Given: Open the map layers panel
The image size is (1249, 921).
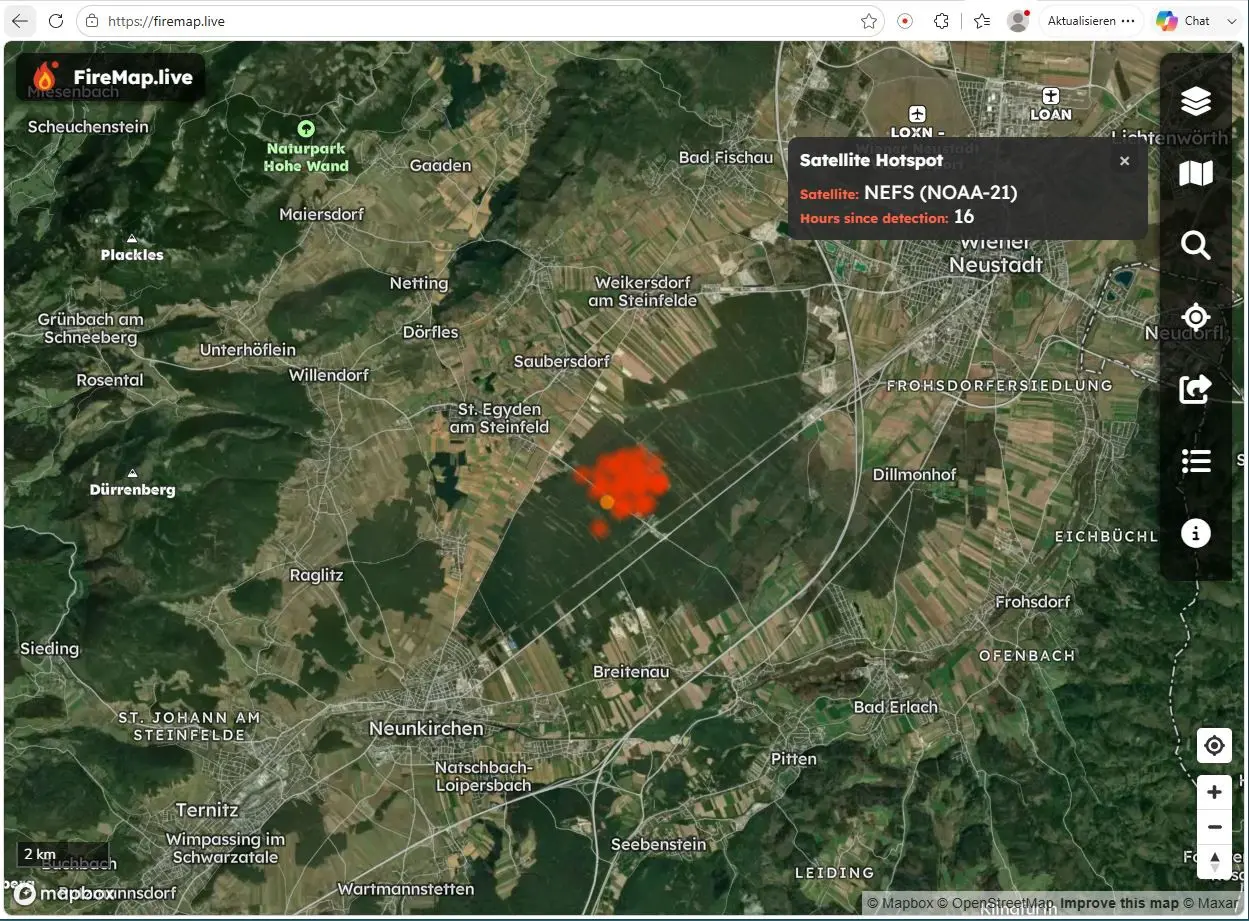Looking at the screenshot, I should (x=1195, y=101).
